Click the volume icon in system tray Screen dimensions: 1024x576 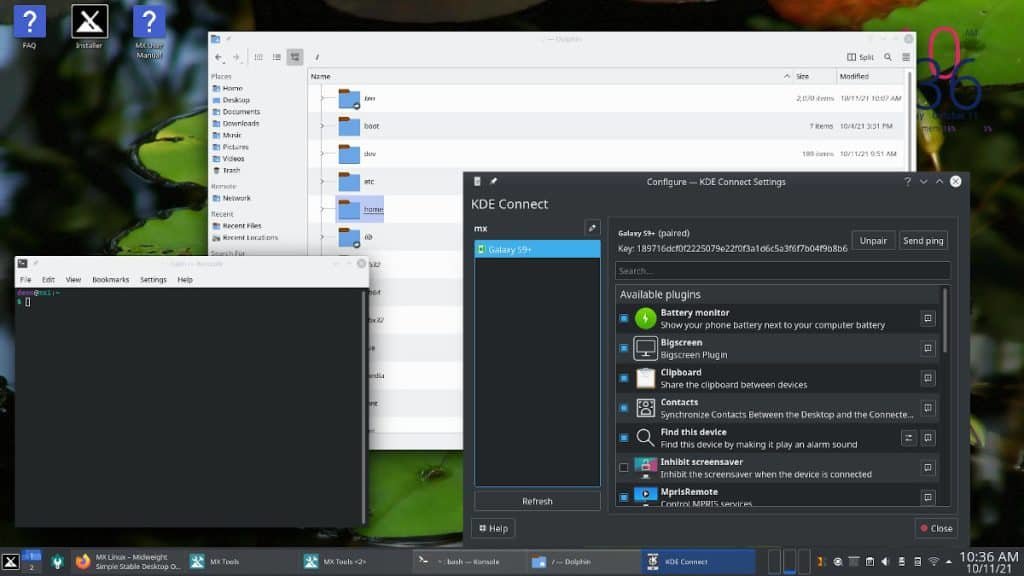pos(886,562)
